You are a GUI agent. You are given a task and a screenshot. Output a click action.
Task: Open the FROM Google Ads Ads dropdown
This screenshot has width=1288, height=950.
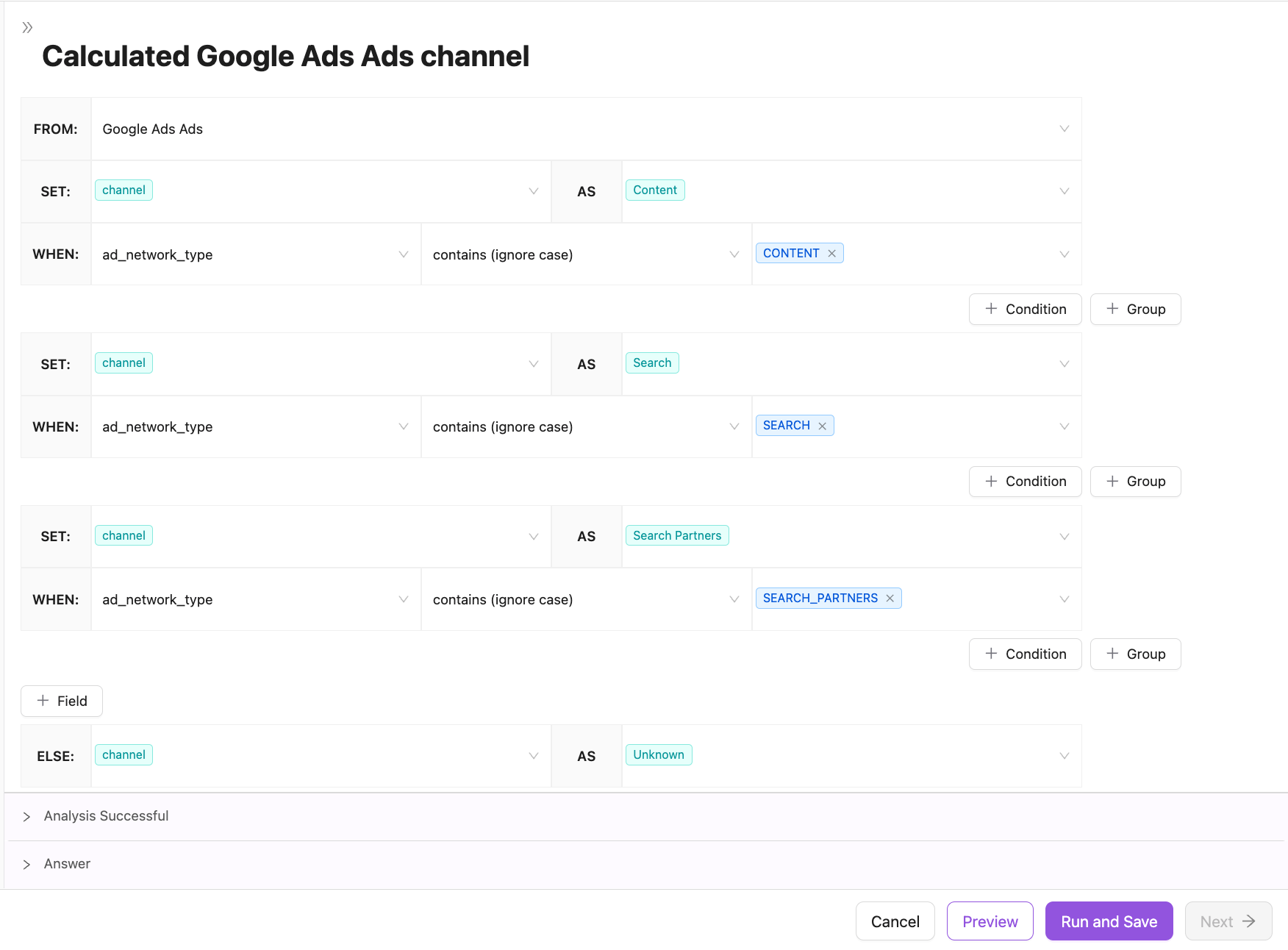(x=587, y=129)
